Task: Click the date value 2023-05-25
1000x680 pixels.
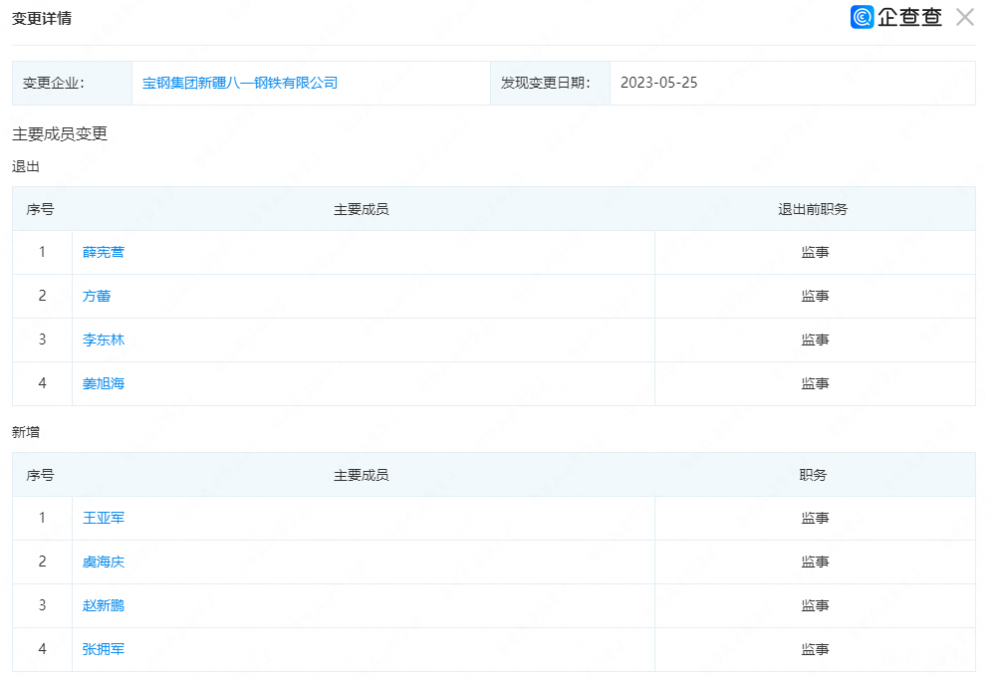Action: tap(659, 83)
